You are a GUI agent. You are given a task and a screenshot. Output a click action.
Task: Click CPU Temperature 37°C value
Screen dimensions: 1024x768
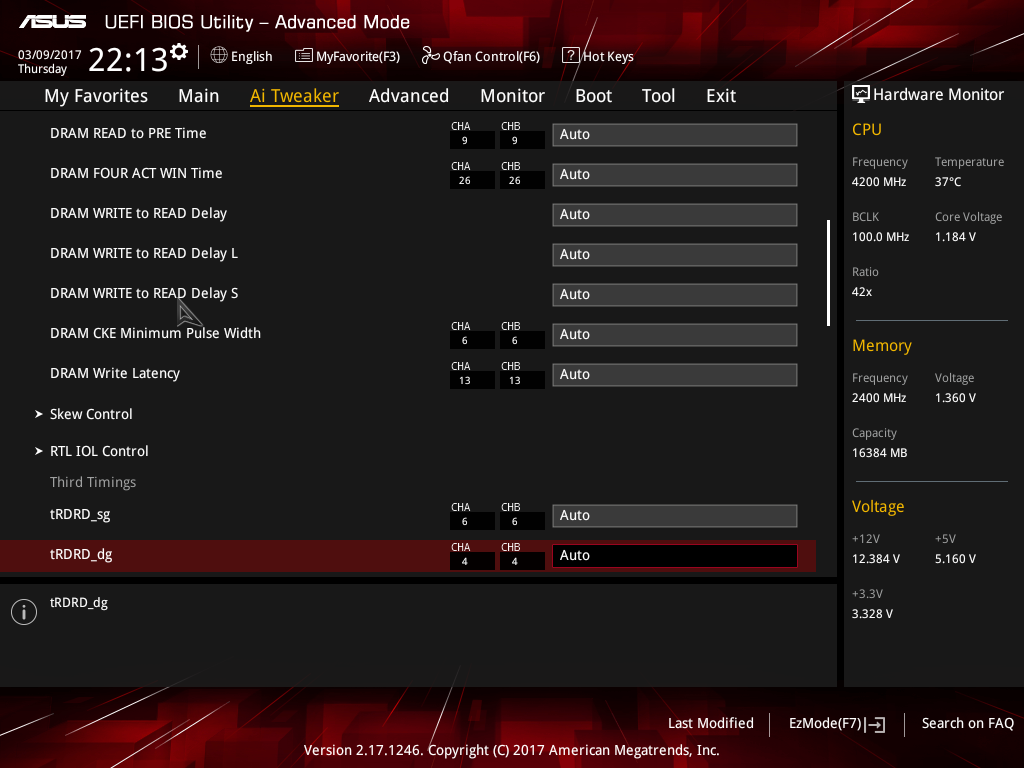[x=948, y=182]
